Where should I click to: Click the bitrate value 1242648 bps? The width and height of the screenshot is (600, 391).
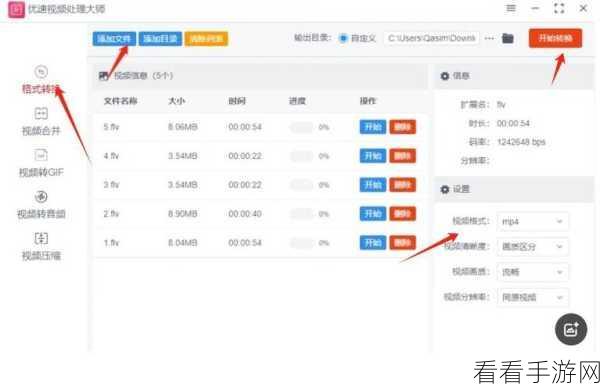point(521,142)
